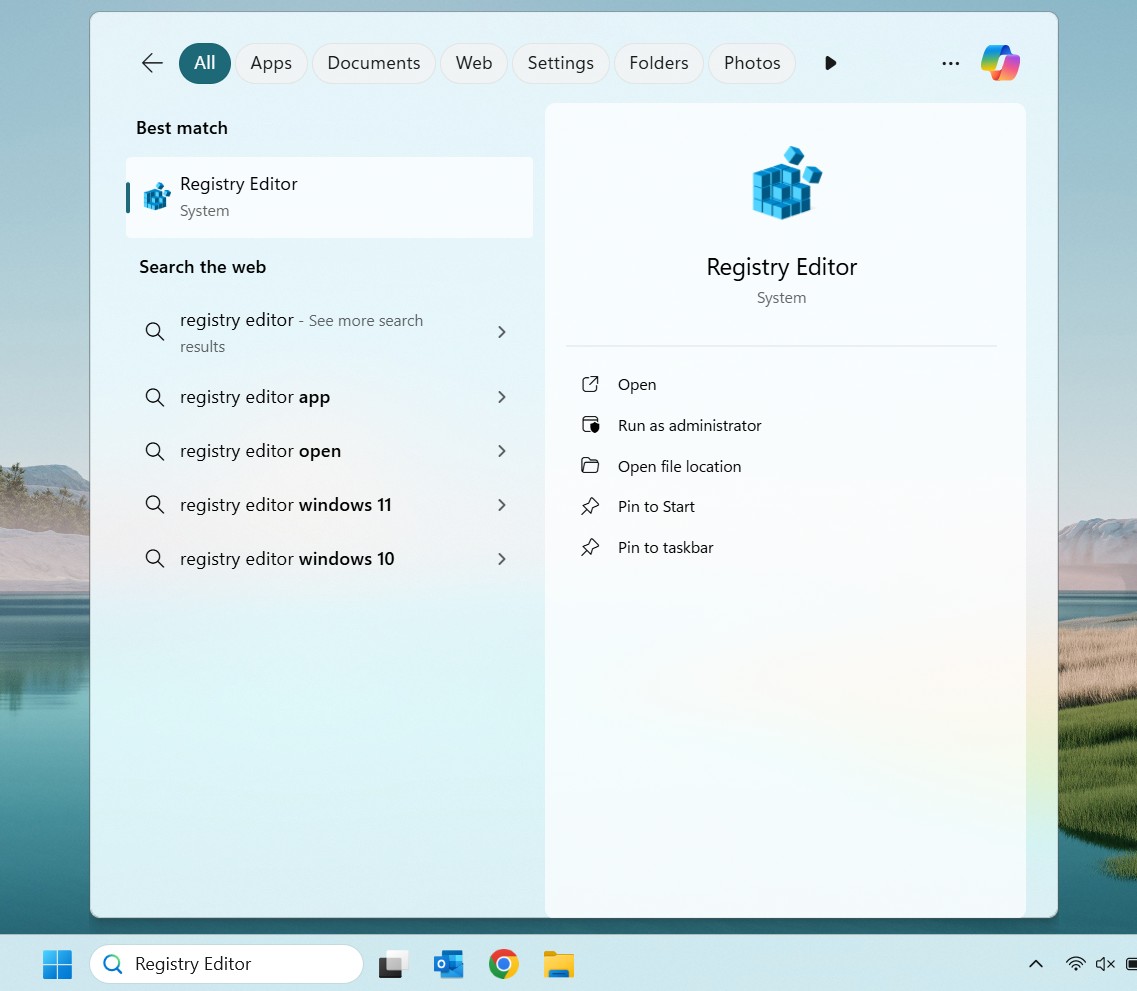The image size is (1137, 991).
Task: Click the 'Best match' heading
Action: point(182,128)
